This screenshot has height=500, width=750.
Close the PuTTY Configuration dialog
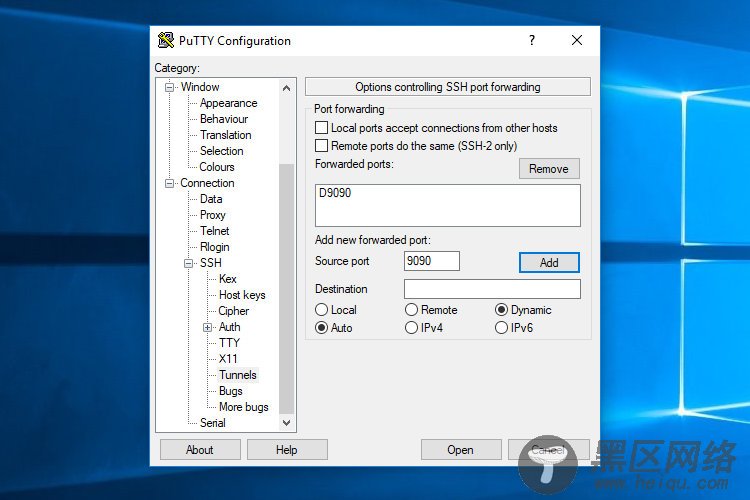click(x=577, y=40)
